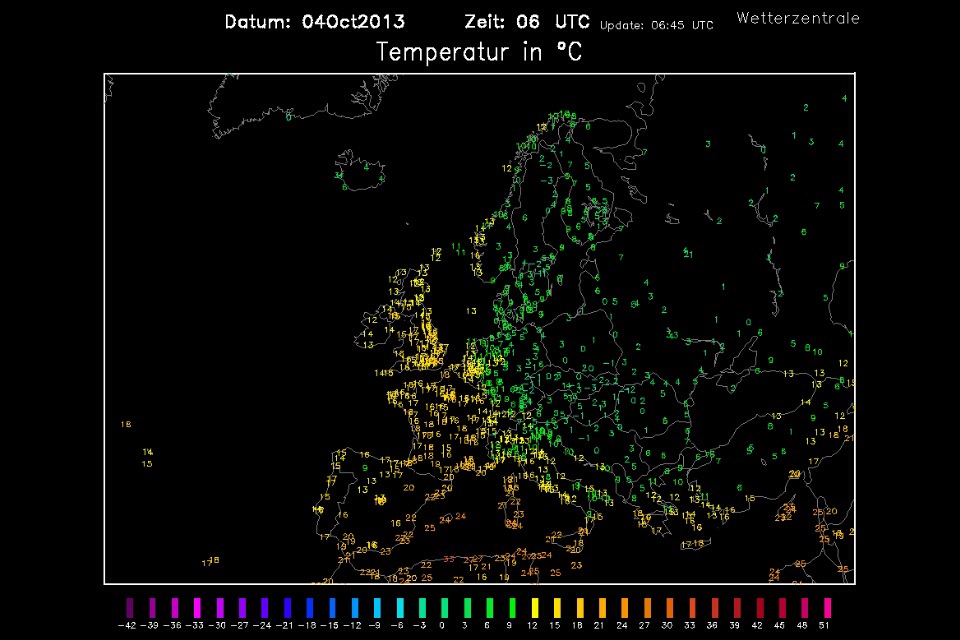Select the -42 legend color swatch
Viewport: 960px width, 640px height.
click(130, 607)
